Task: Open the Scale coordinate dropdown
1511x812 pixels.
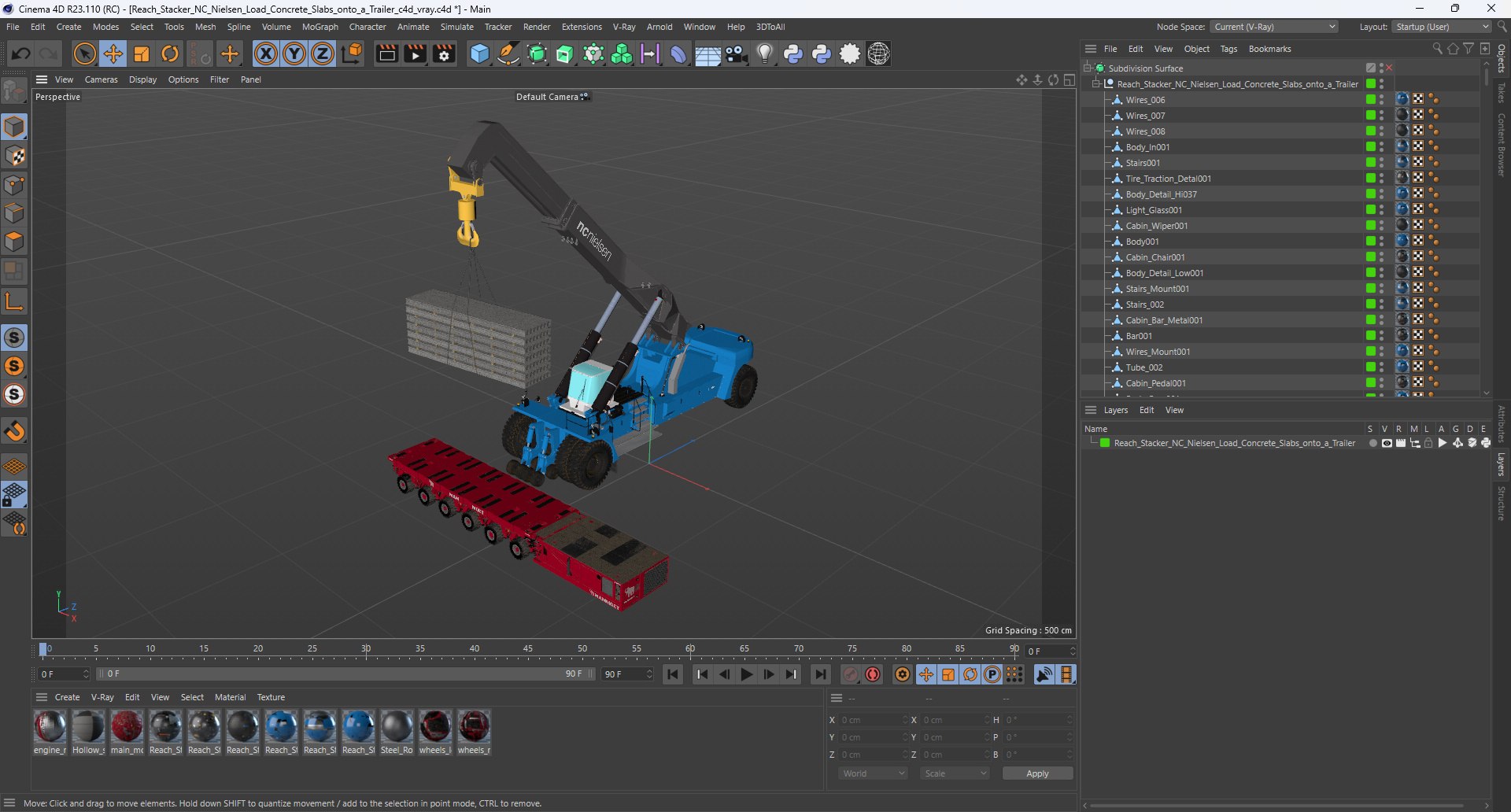Action: pos(955,773)
